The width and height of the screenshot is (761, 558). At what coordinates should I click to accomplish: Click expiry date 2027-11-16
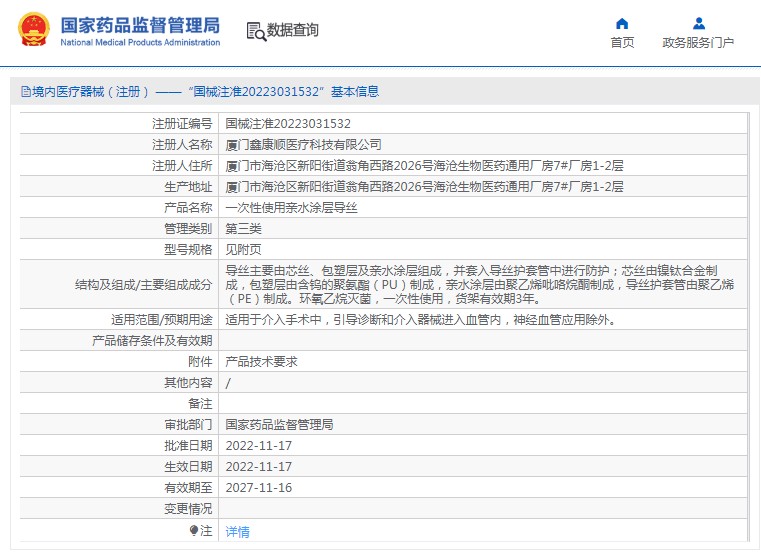tap(259, 488)
